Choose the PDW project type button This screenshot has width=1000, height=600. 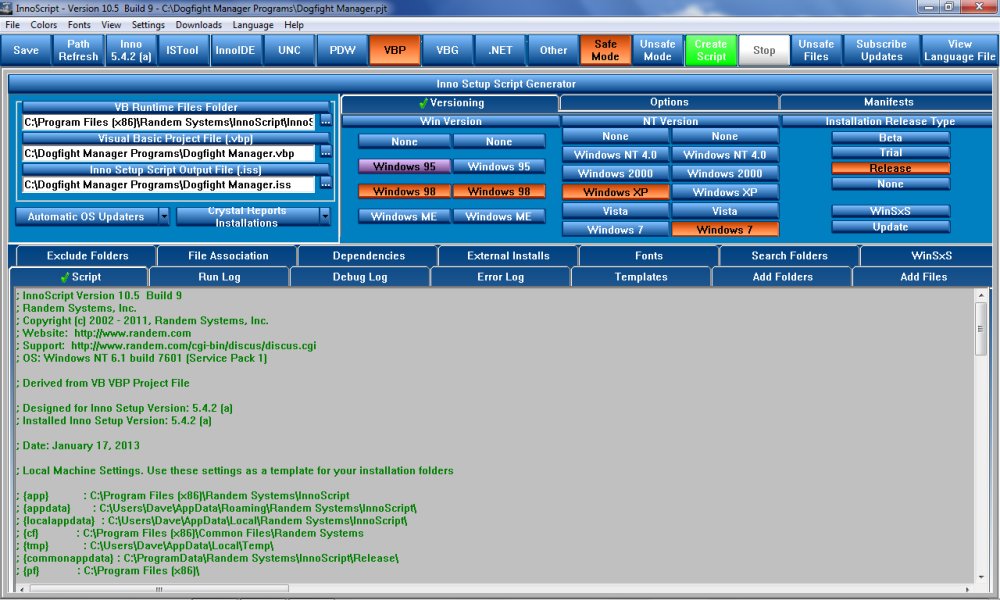click(342, 50)
